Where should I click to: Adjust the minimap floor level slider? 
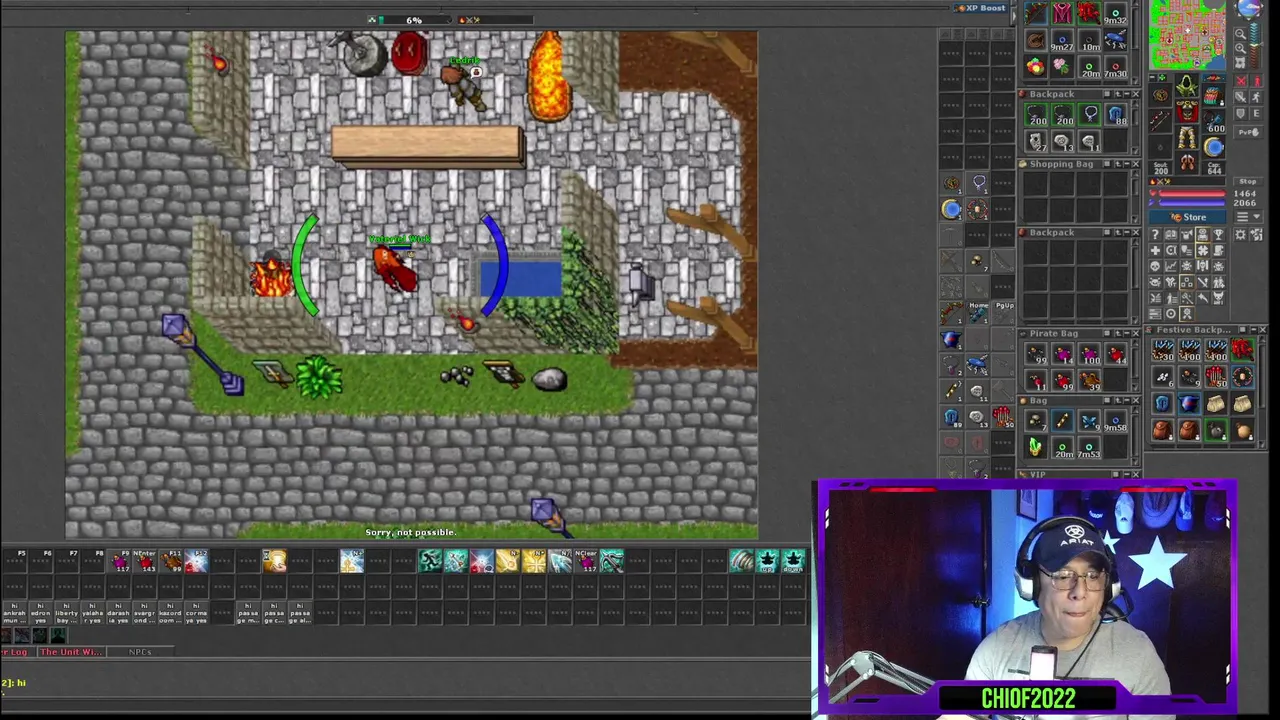click(1256, 46)
